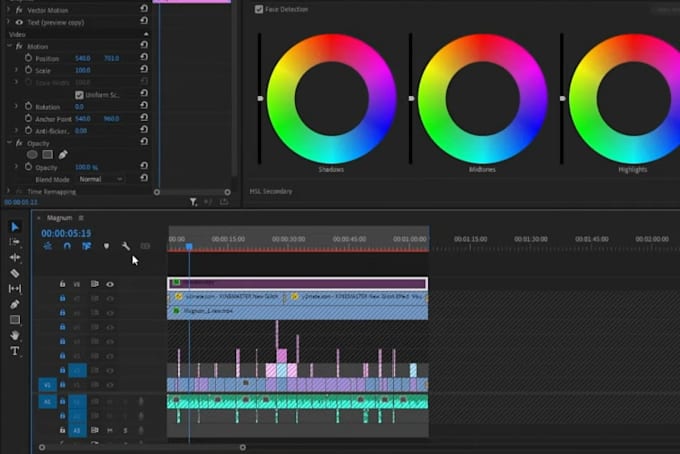The width and height of the screenshot is (680, 454).
Task: Expand the Anti-flicker property
Action: pos(16,131)
